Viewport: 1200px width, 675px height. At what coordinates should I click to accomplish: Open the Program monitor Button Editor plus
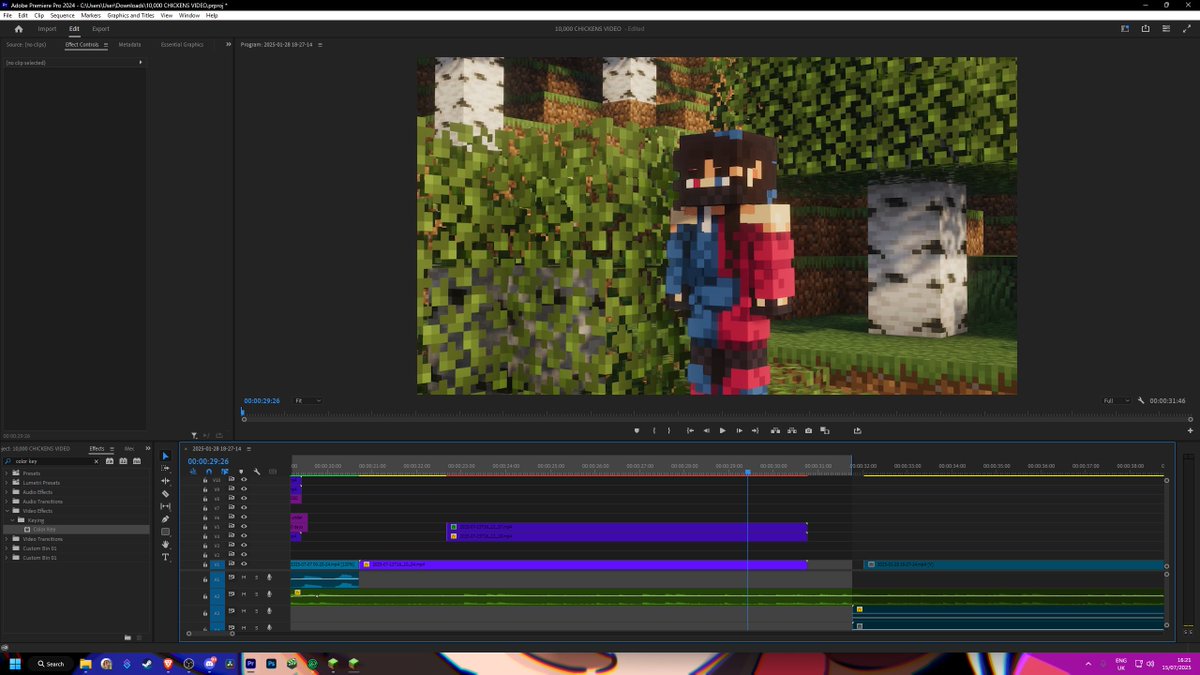pyautogui.click(x=1189, y=431)
